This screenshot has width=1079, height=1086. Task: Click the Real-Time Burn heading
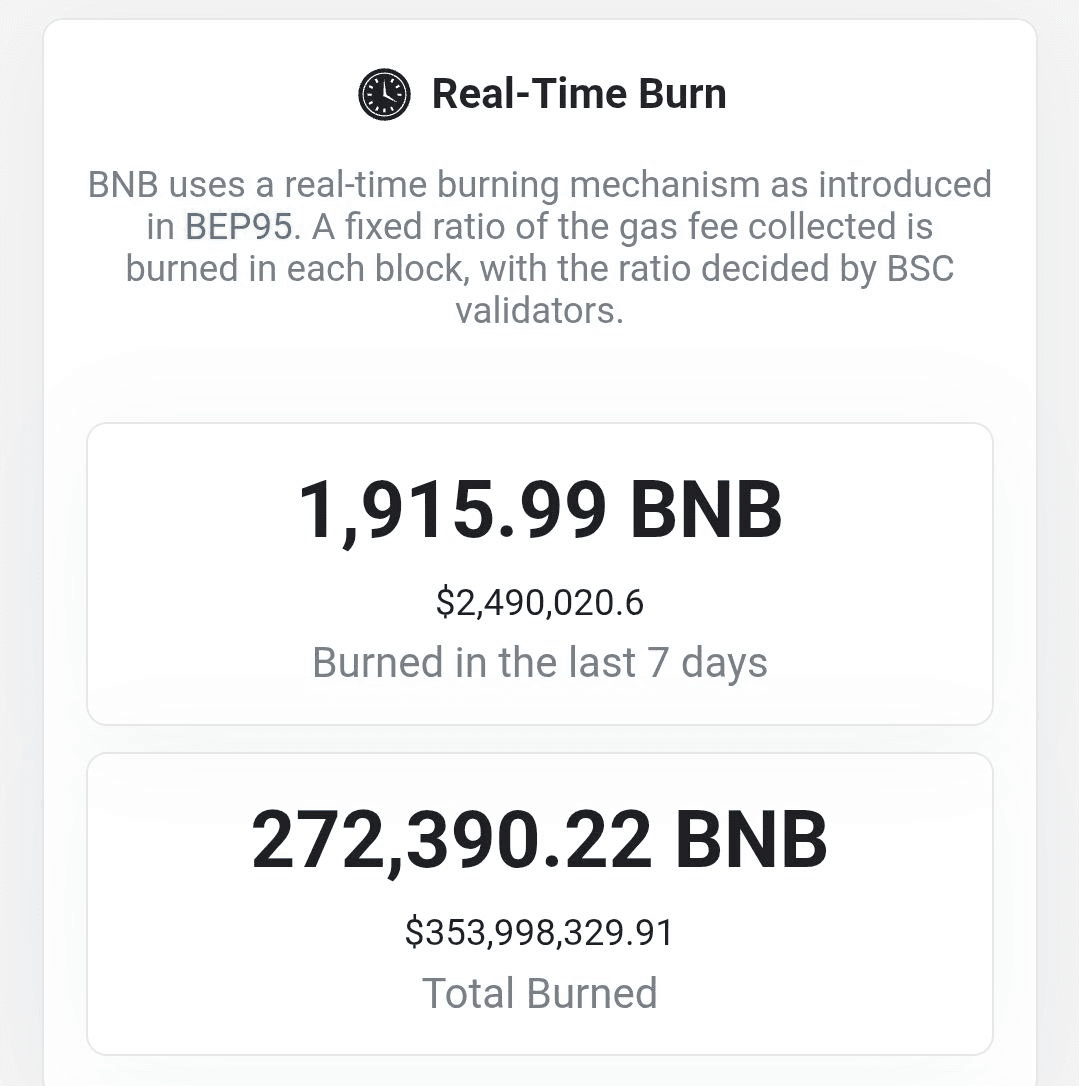pyautogui.click(x=579, y=94)
